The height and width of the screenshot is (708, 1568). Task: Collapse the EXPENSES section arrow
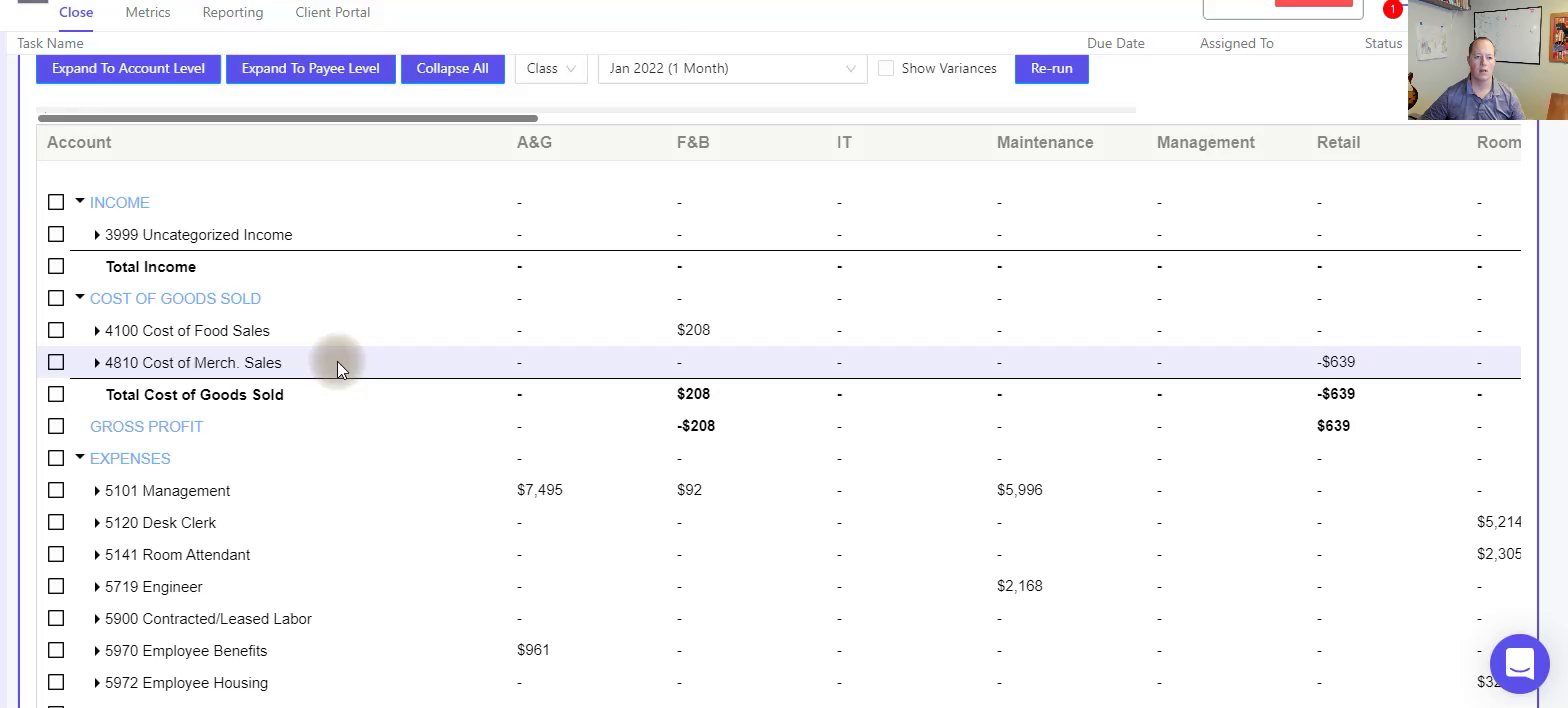click(x=80, y=458)
